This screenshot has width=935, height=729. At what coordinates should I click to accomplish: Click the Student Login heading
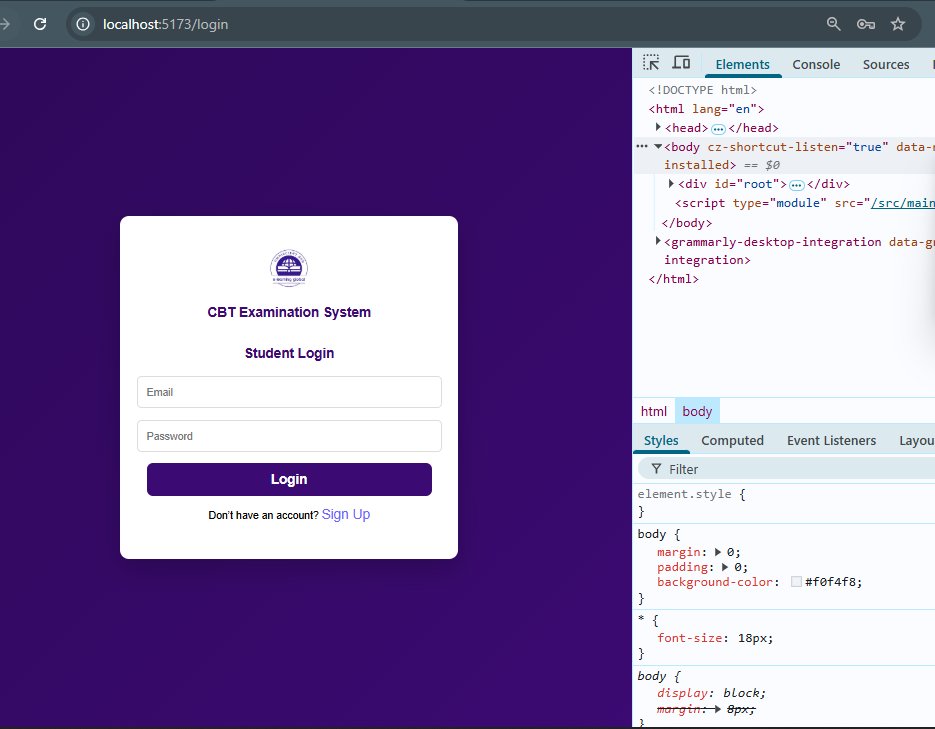(x=289, y=353)
